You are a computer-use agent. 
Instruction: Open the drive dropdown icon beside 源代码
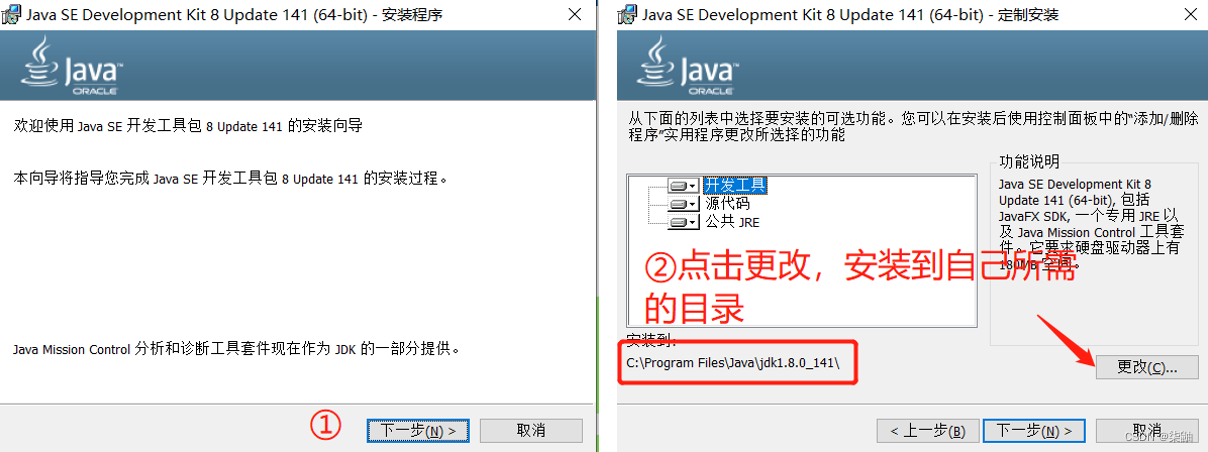click(x=684, y=204)
